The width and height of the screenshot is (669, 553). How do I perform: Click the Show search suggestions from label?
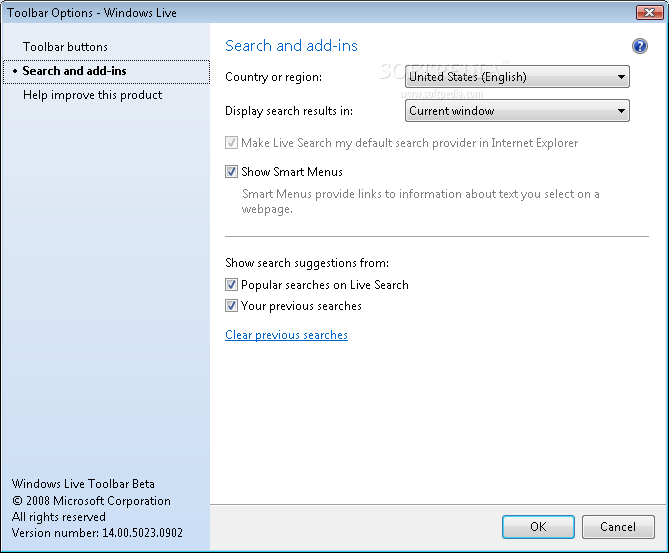coord(307,263)
